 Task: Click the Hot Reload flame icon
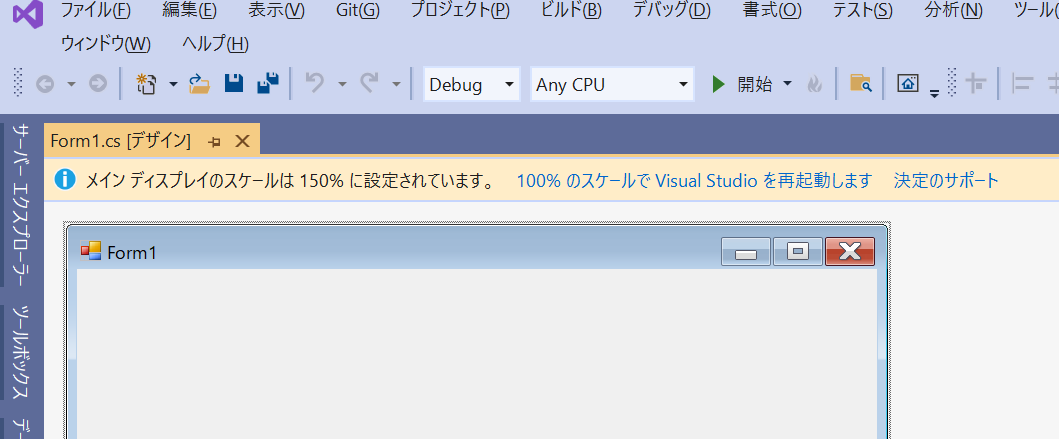(x=815, y=84)
